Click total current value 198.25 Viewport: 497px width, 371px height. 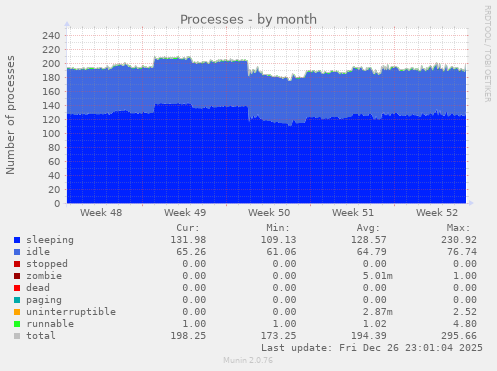click(188, 336)
